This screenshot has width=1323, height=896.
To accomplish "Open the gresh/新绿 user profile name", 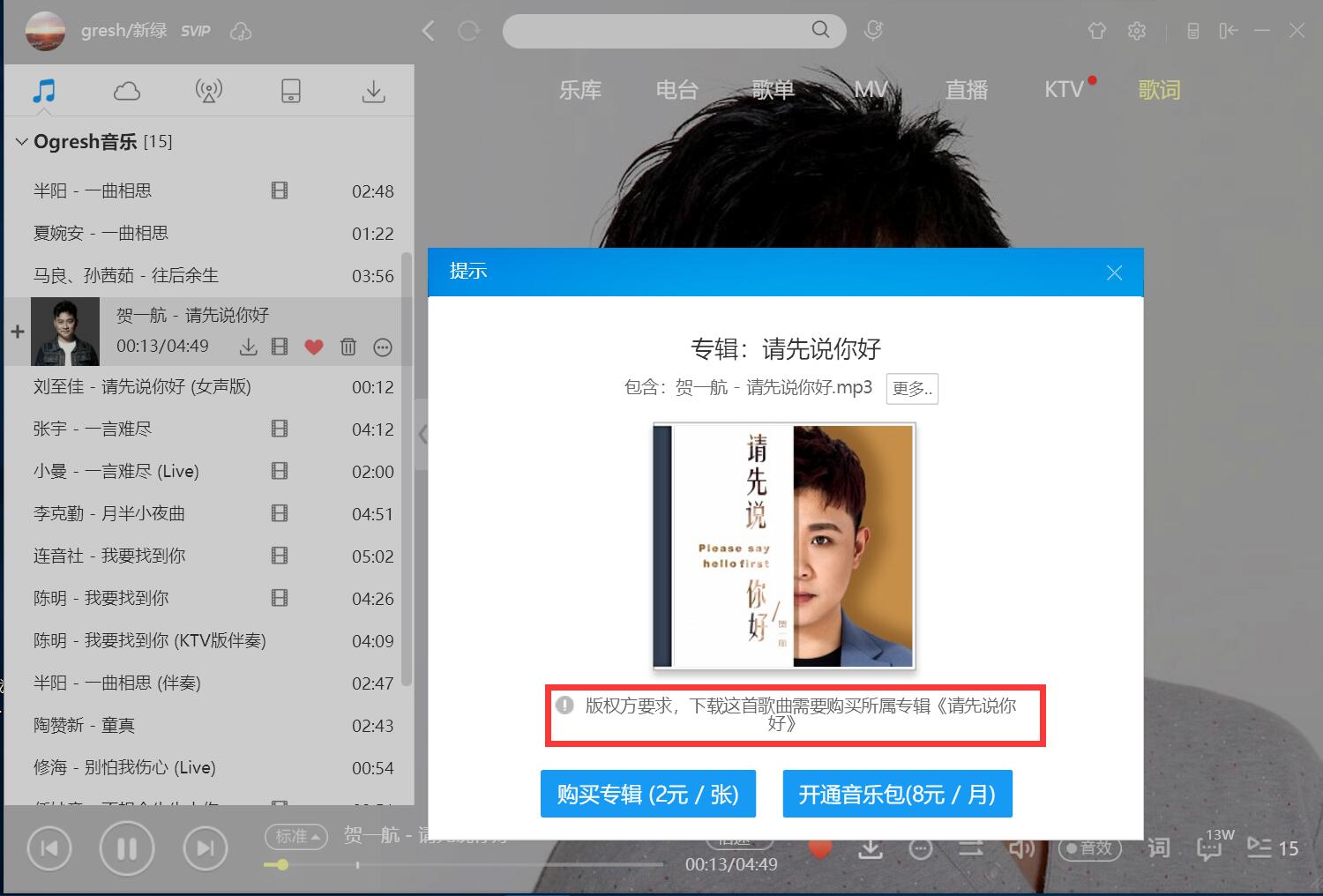I will (x=124, y=31).
